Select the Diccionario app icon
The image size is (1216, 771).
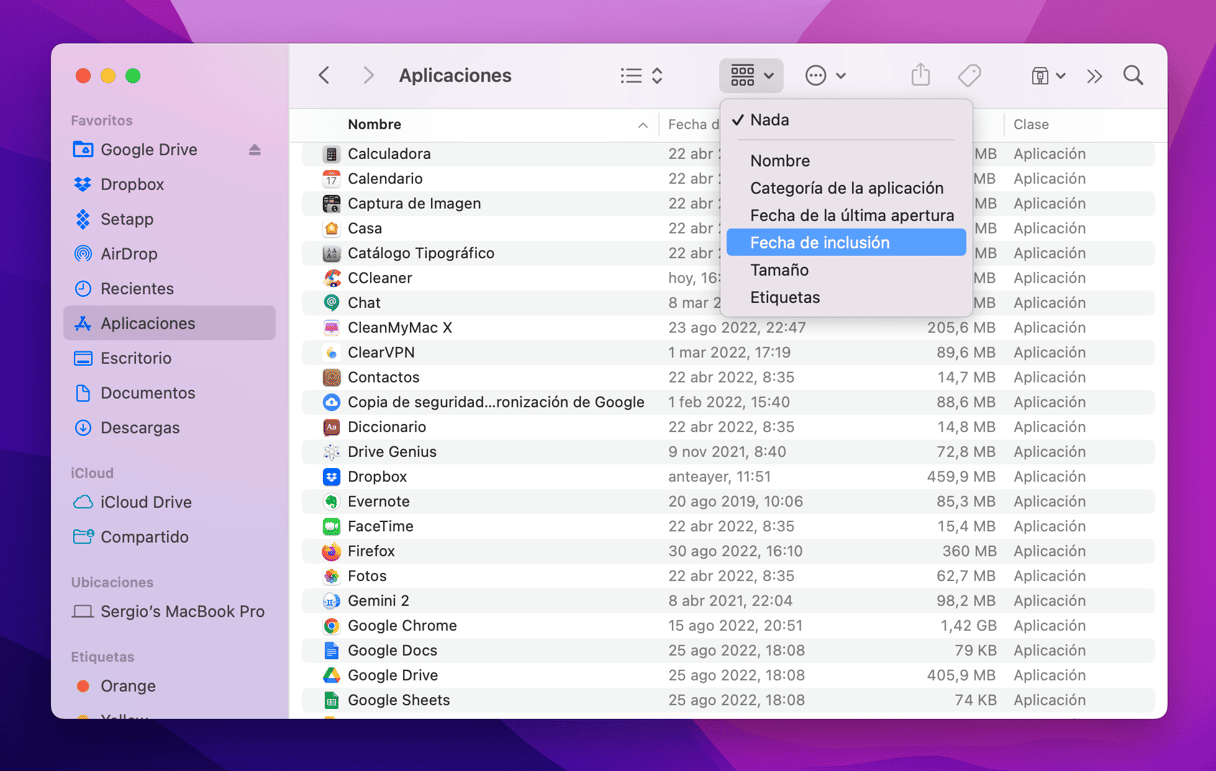331,427
